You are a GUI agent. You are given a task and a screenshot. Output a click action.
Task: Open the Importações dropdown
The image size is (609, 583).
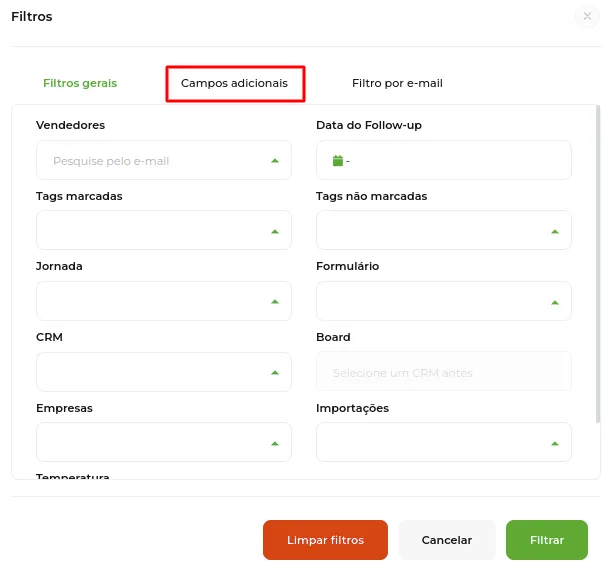[444, 442]
